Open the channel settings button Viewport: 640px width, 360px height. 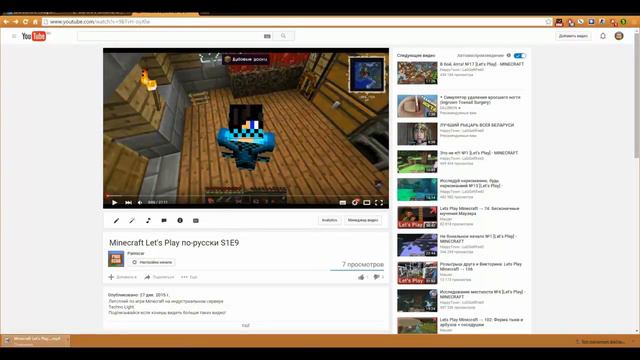[152, 262]
